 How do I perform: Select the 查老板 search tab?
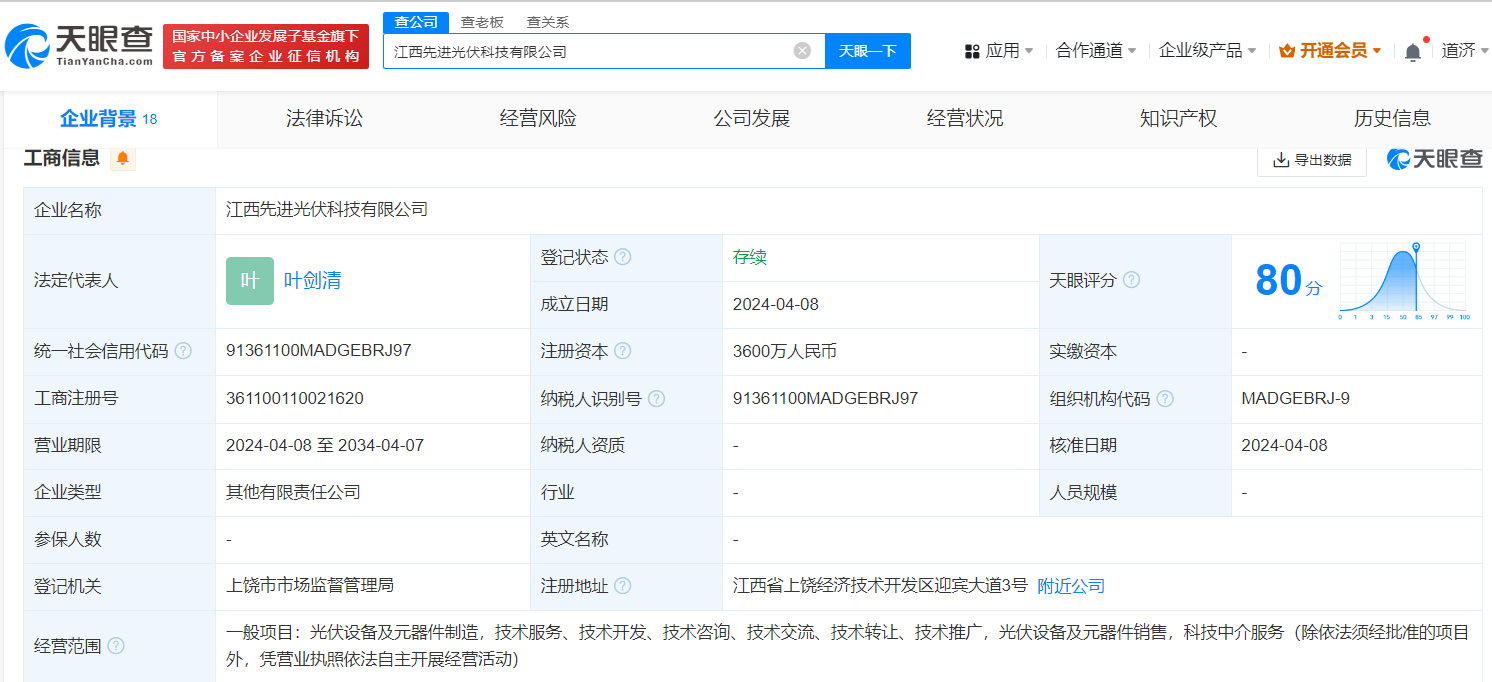point(482,22)
